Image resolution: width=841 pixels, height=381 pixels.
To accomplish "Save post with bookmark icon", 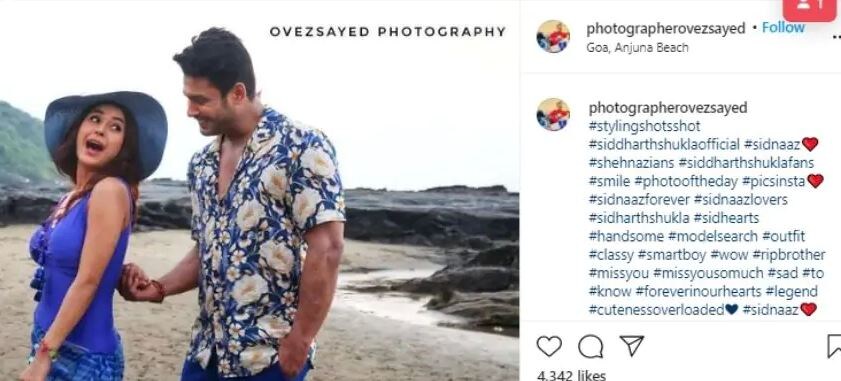I will click(835, 346).
